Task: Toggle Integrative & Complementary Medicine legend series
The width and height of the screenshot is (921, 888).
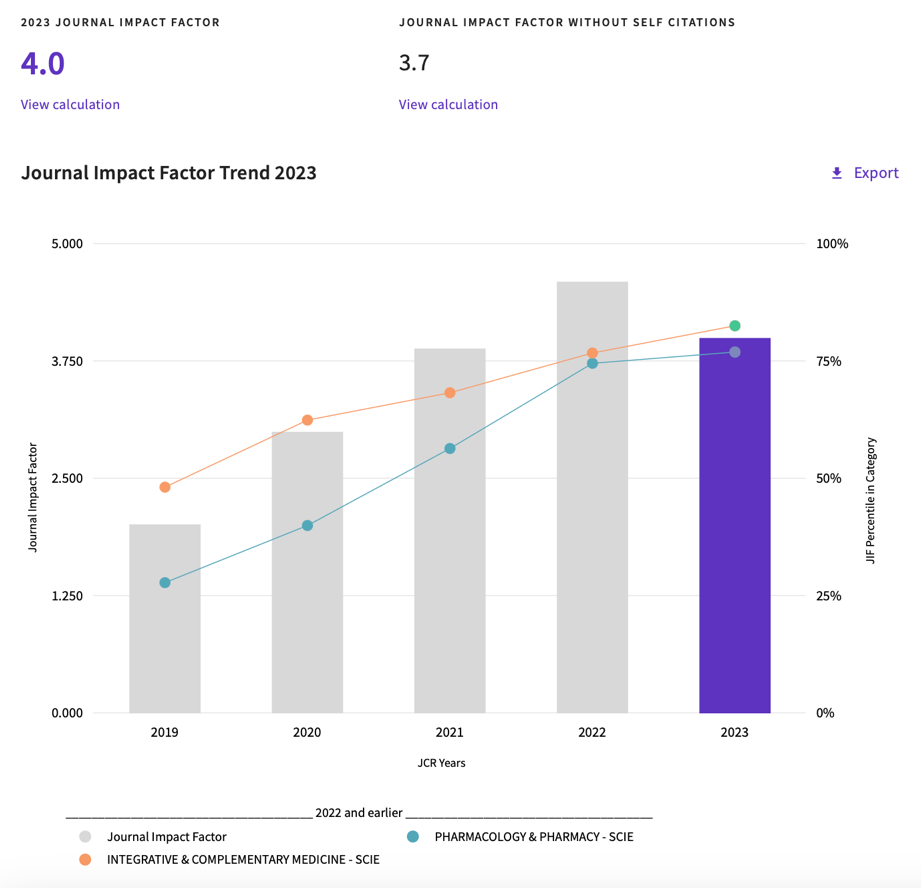Action: pos(243,859)
